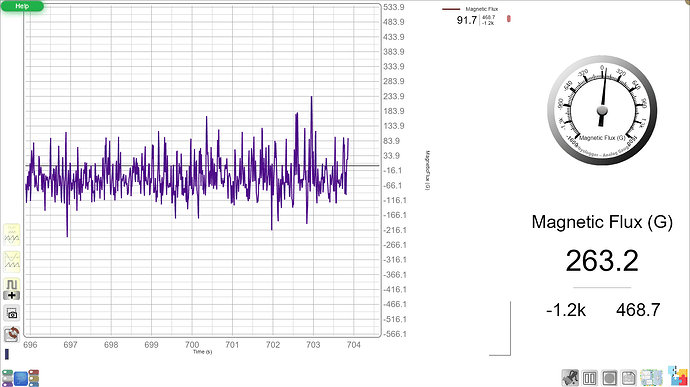Viewport: 690px width, 387px height.
Task: Open the colorful puzzle pieces plugin icon
Action: click(678, 376)
